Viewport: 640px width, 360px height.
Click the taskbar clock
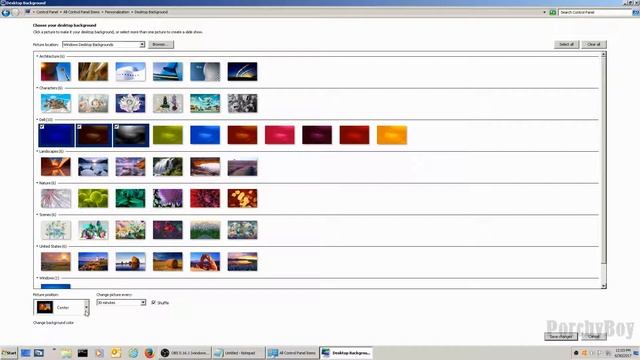[623, 353]
